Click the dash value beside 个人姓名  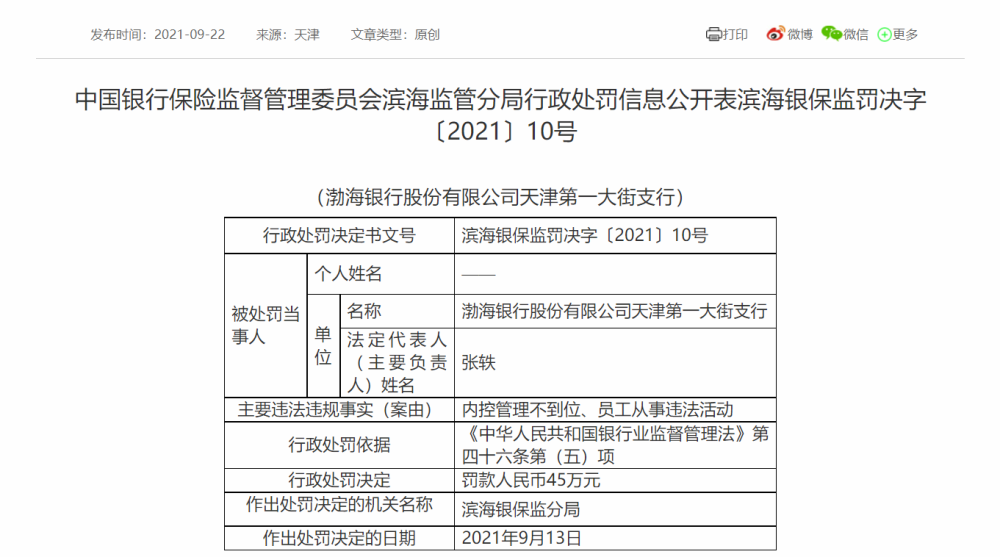(478, 275)
